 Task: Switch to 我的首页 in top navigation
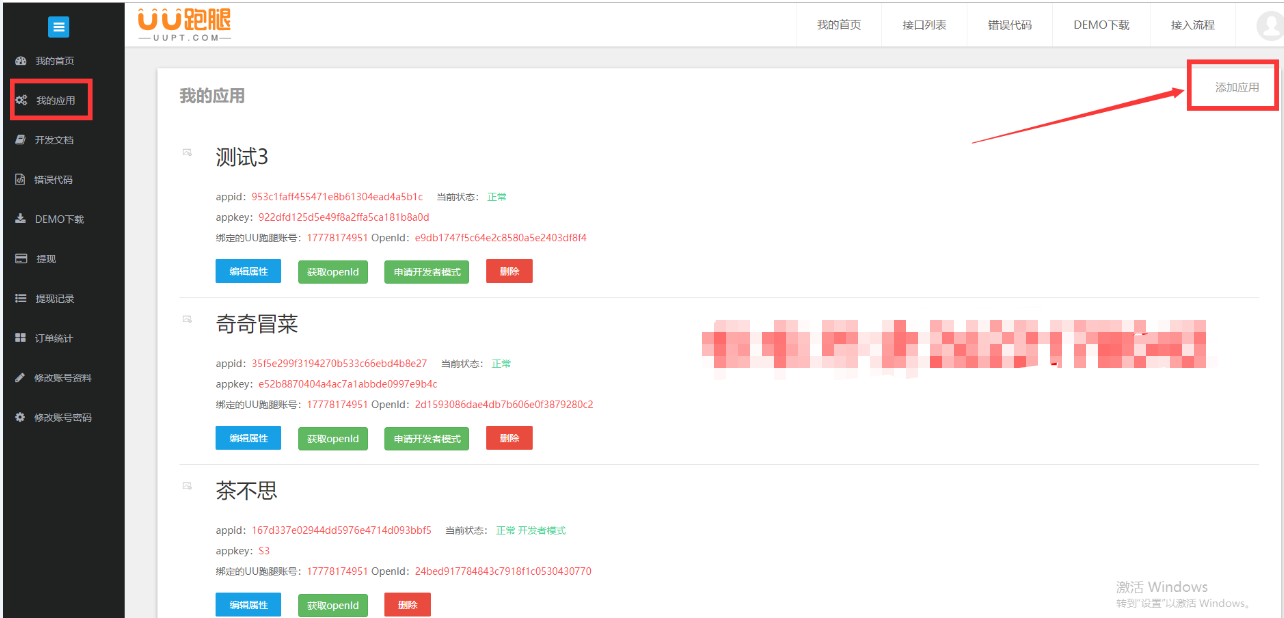(839, 25)
